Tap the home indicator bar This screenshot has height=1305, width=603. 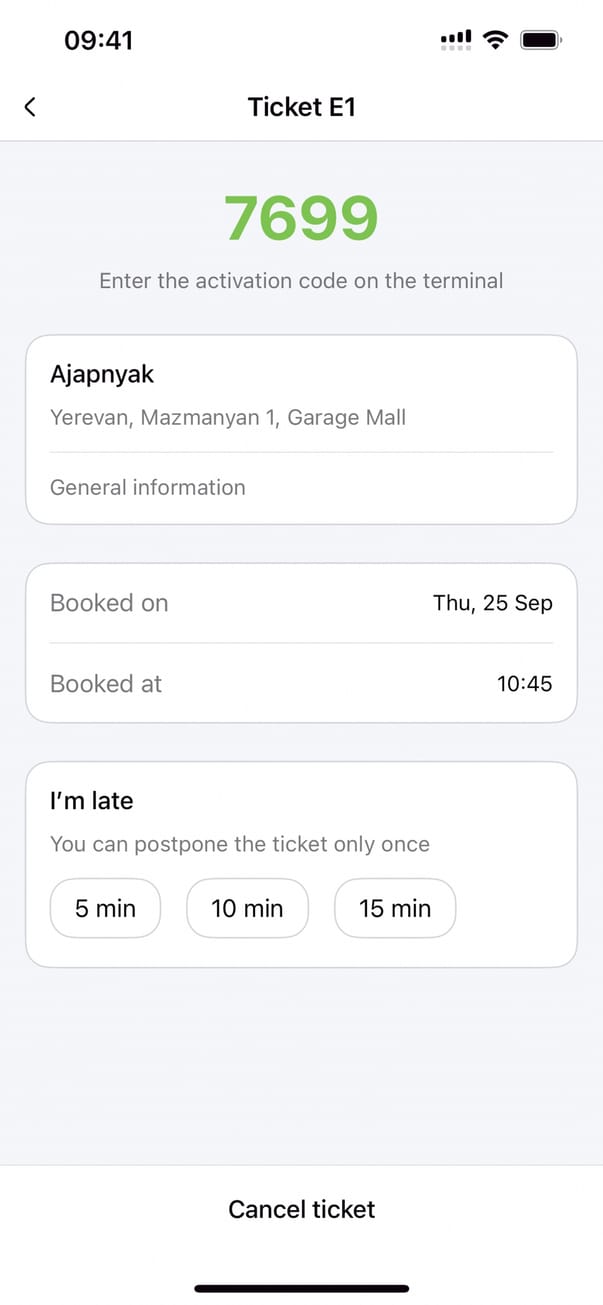tap(301, 1289)
